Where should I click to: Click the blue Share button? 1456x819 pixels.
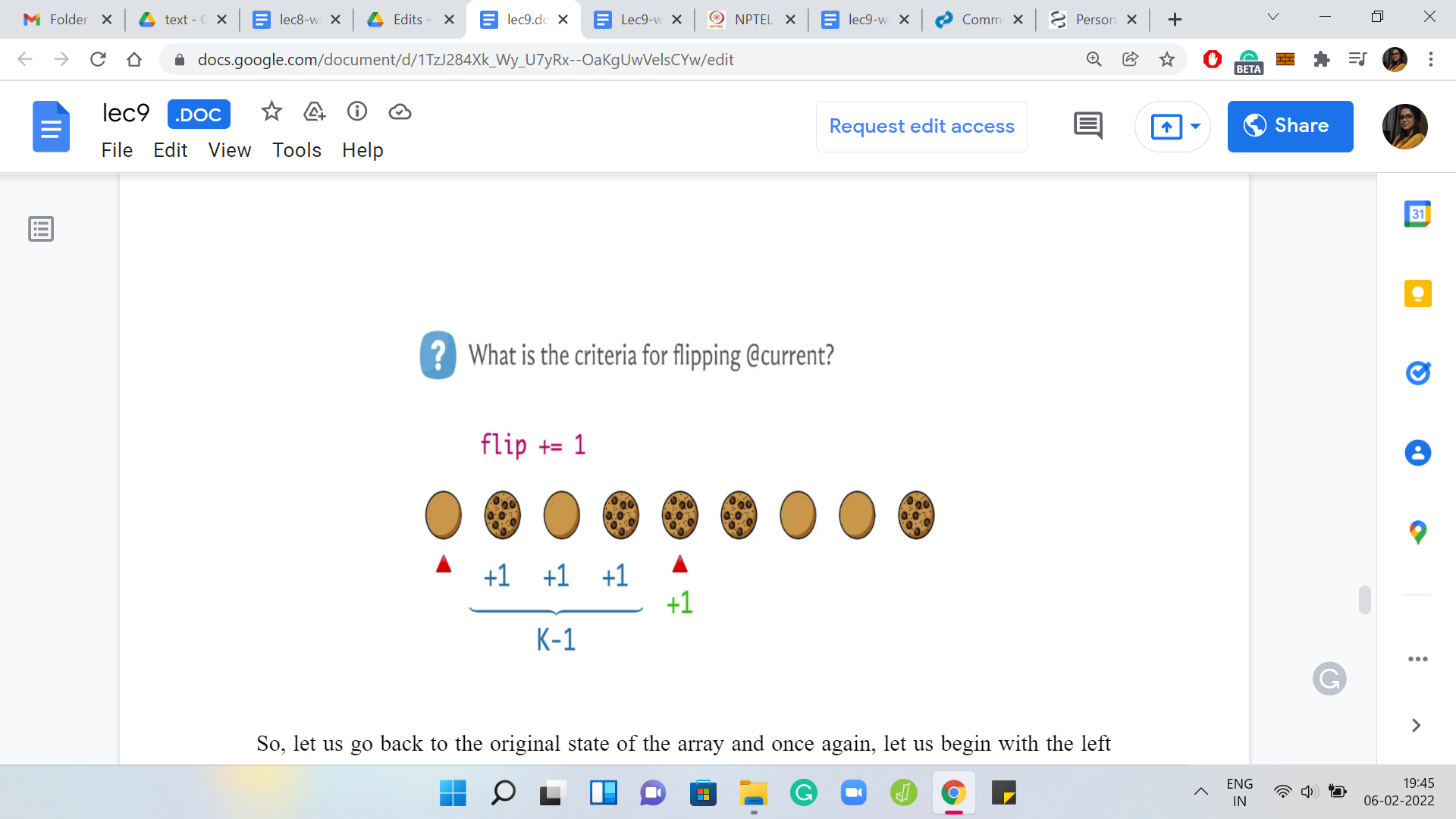pos(1290,126)
